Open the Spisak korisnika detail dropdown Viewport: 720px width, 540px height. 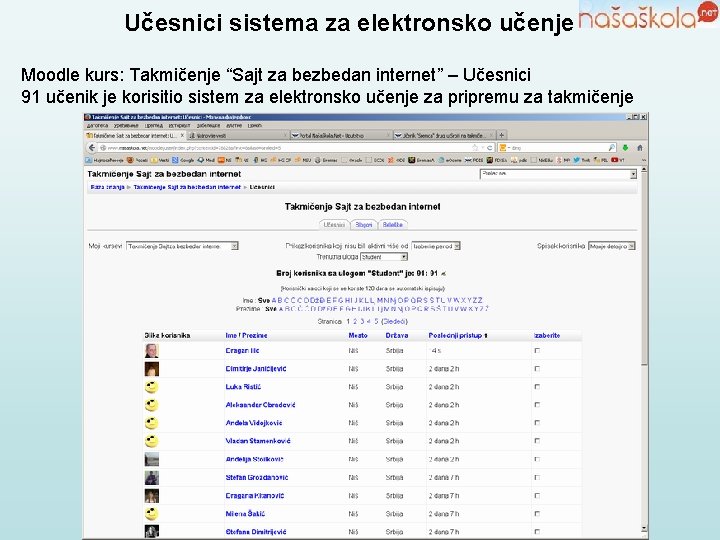(x=612, y=247)
